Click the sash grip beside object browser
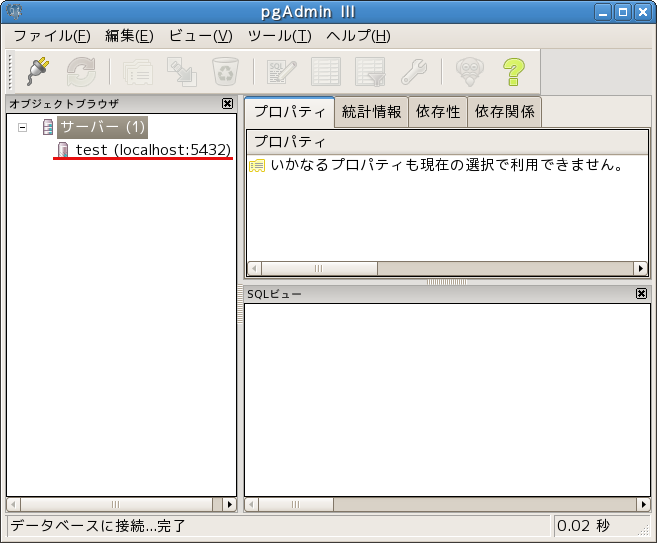 (x=240, y=304)
